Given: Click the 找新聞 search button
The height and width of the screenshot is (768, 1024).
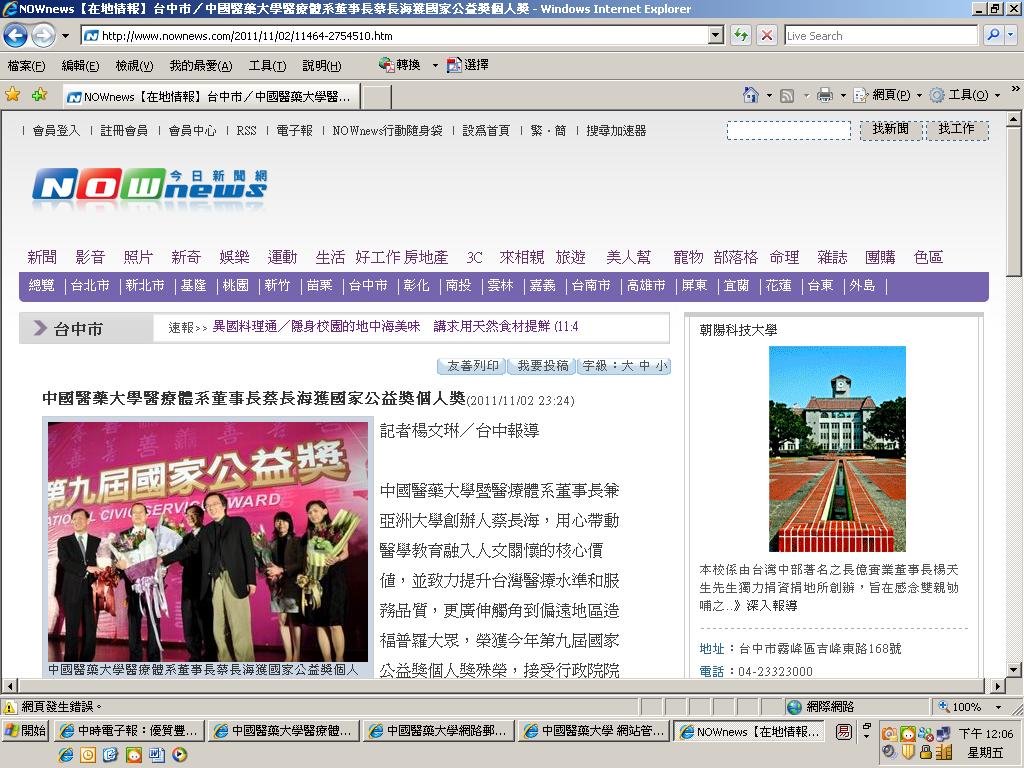Looking at the screenshot, I should (x=890, y=129).
